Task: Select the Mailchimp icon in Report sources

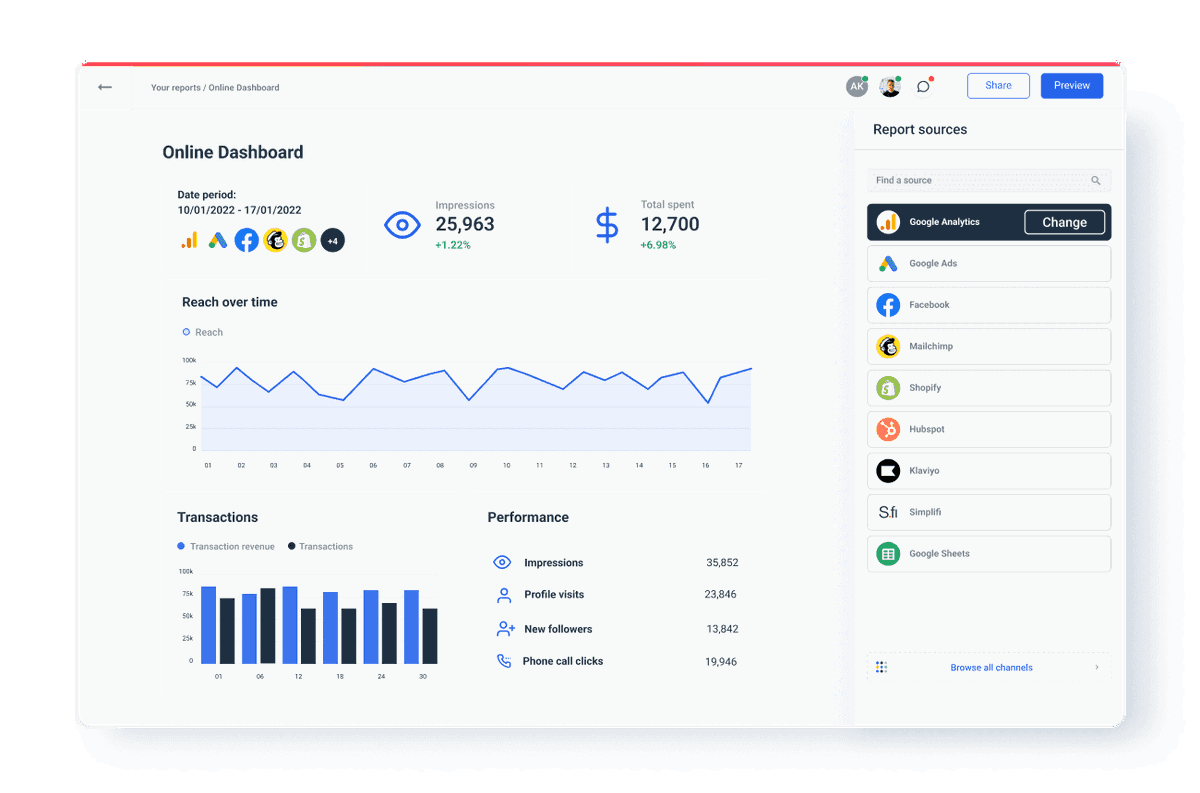Action: (888, 346)
